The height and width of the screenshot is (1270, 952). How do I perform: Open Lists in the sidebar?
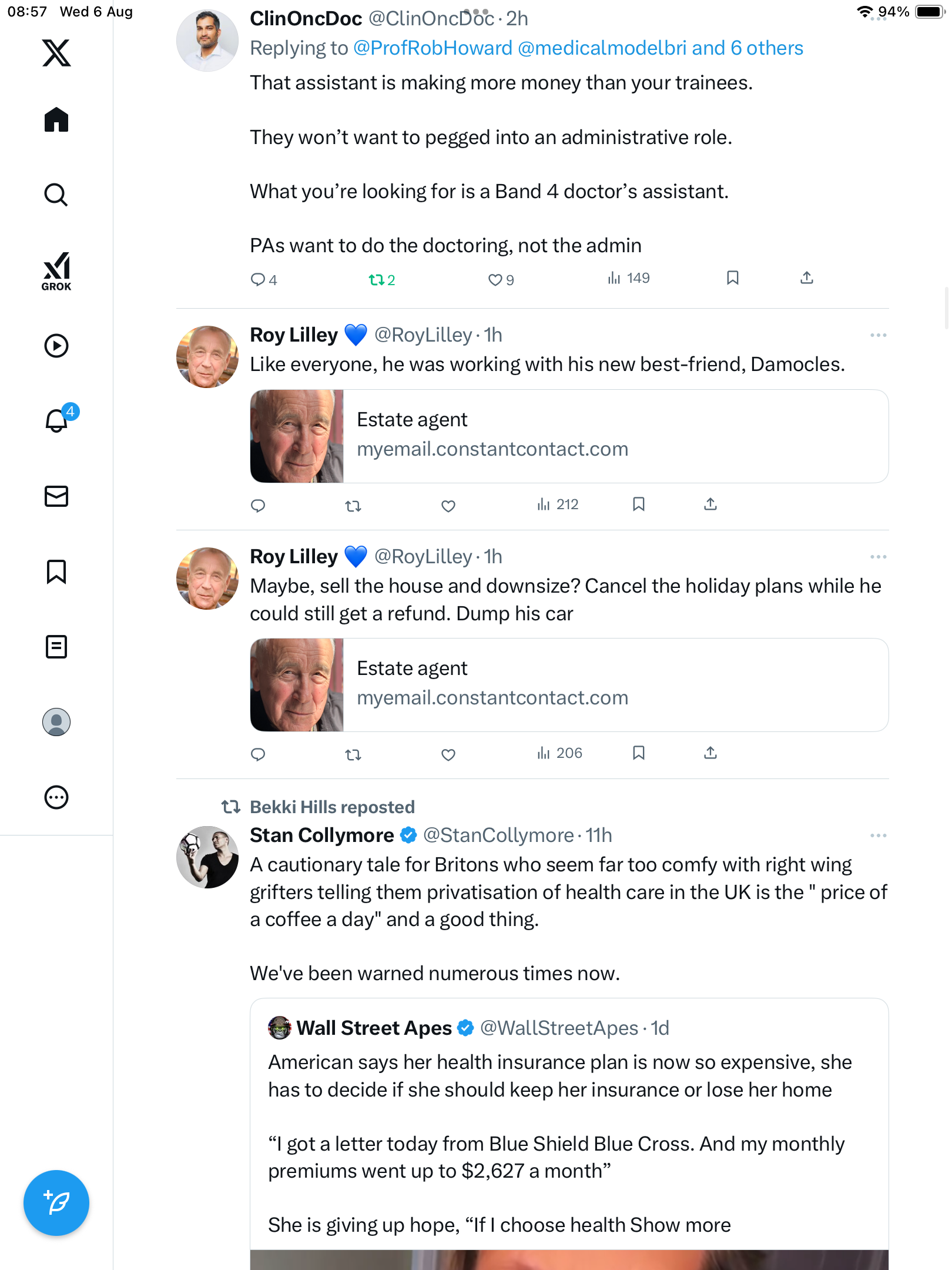[x=56, y=647]
